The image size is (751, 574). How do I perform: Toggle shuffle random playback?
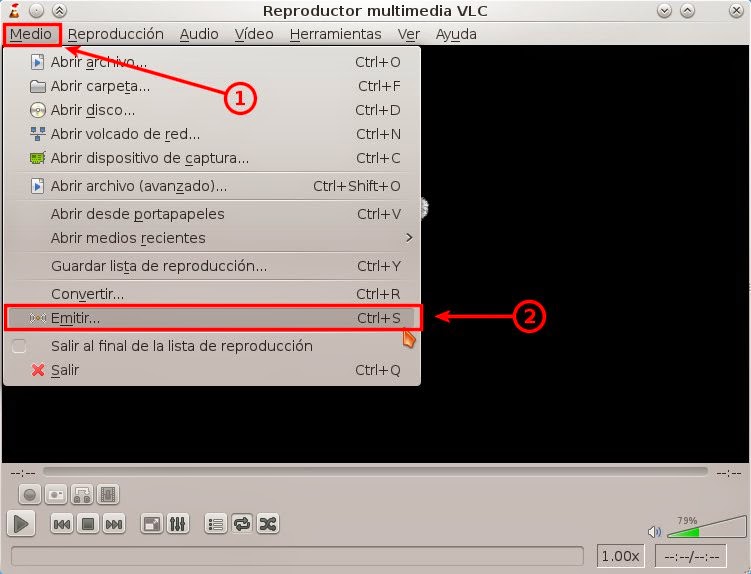click(x=268, y=524)
